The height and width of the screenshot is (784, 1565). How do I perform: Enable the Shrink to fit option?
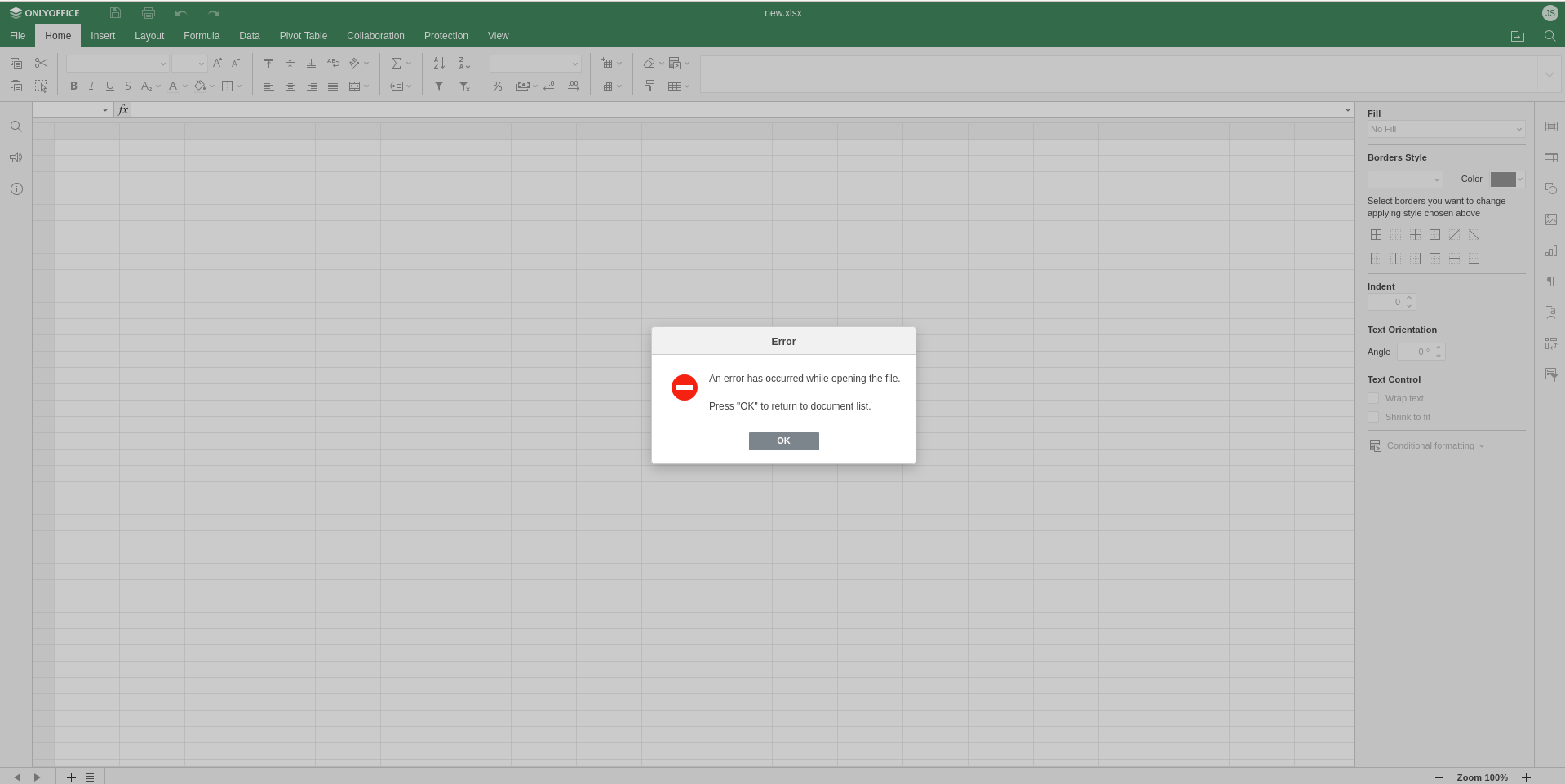[x=1373, y=417]
